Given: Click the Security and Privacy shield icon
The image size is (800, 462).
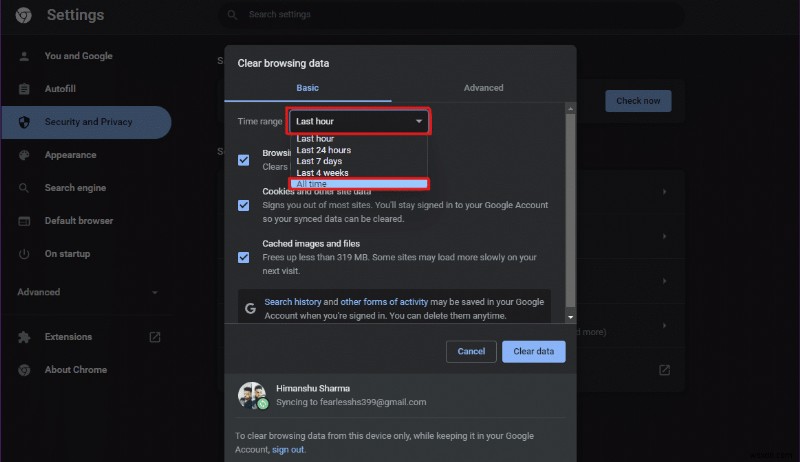Looking at the screenshot, I should click(x=24, y=122).
